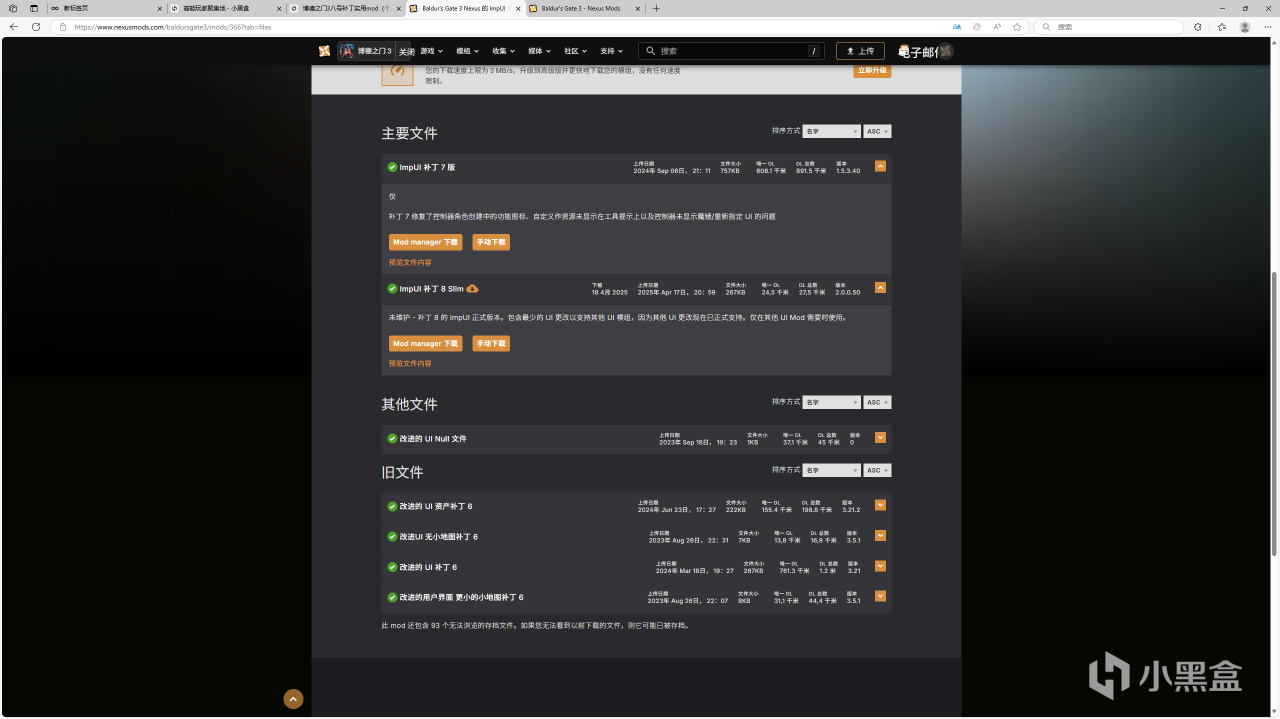This screenshot has height=719, width=1280.
Task: Expand the 改进的 UI 补丁 6 entry
Action: (880, 565)
